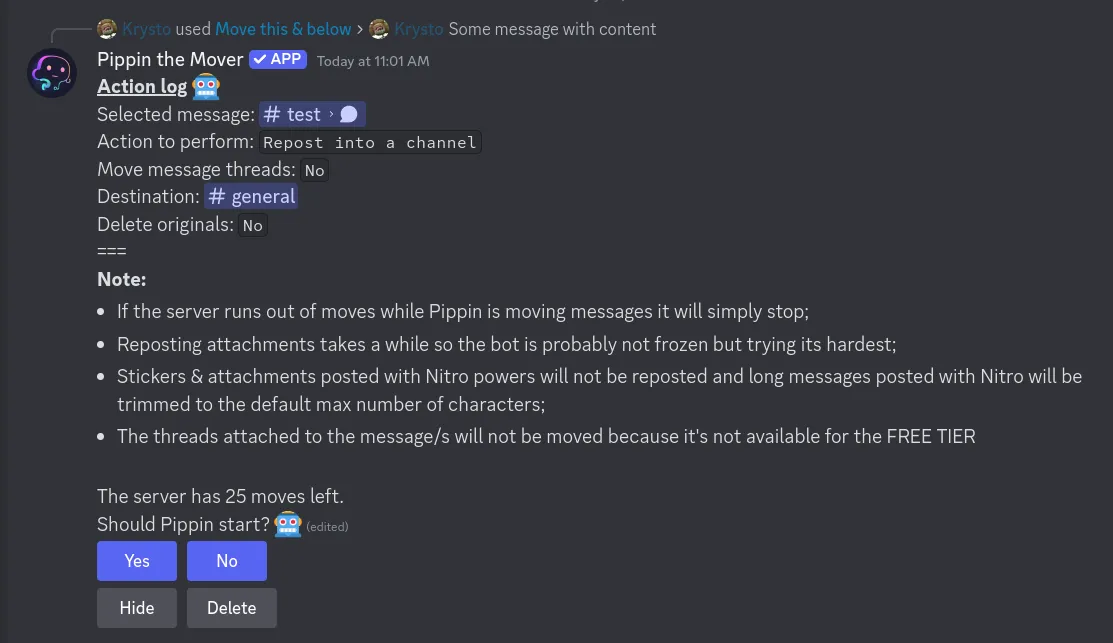The width and height of the screenshot is (1113, 643).
Task: Click the hash icon of the general channel mention
Action: (x=217, y=197)
